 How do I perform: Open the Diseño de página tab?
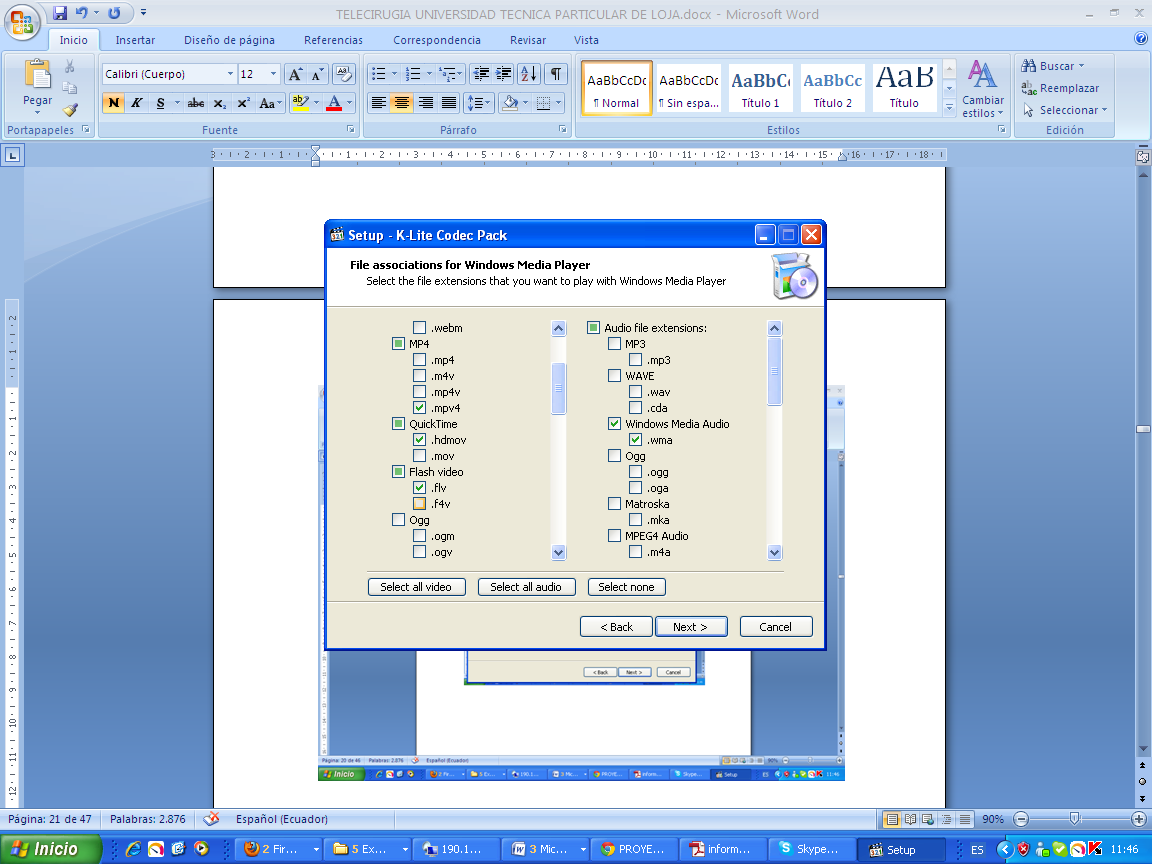coord(229,40)
